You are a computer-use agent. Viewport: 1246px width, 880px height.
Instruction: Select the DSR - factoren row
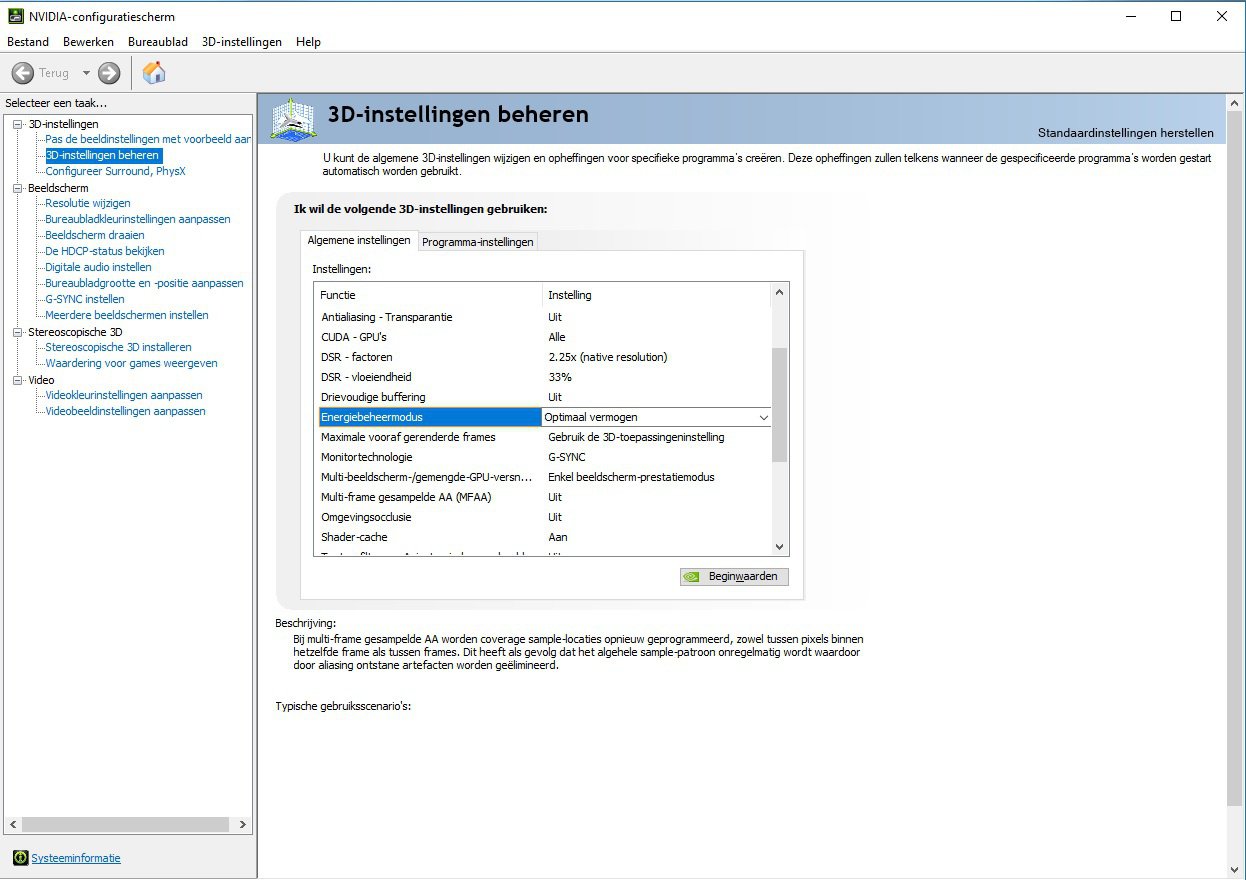544,357
